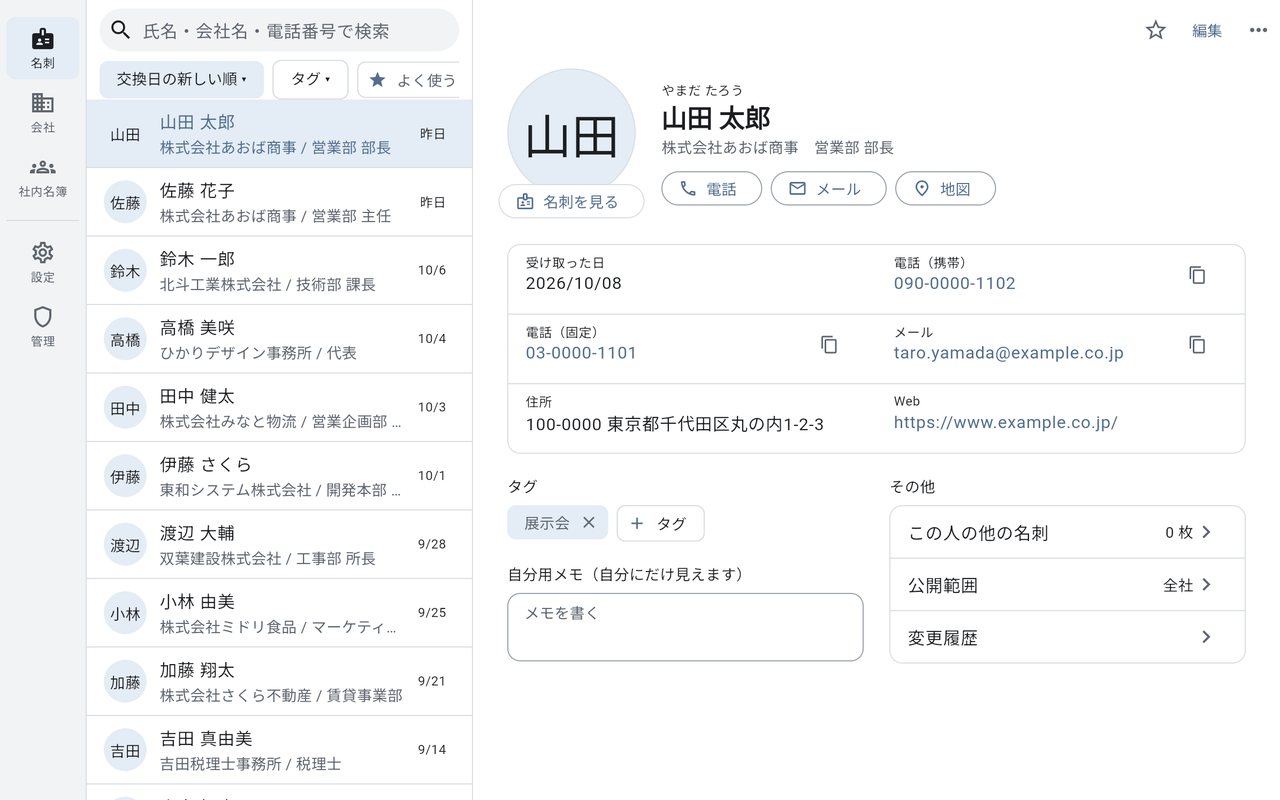The image size is (1280, 800).
Task: Click the personal memo text area
Action: 685,627
